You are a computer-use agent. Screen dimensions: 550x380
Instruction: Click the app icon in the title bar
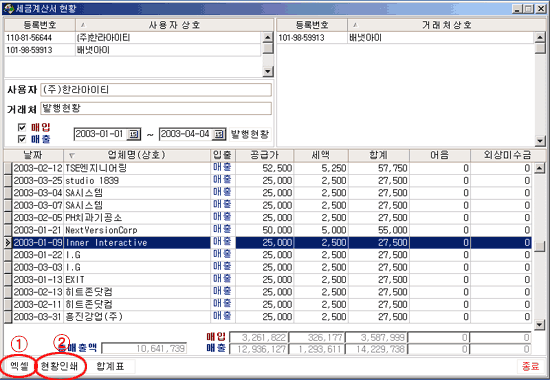click(x=8, y=8)
